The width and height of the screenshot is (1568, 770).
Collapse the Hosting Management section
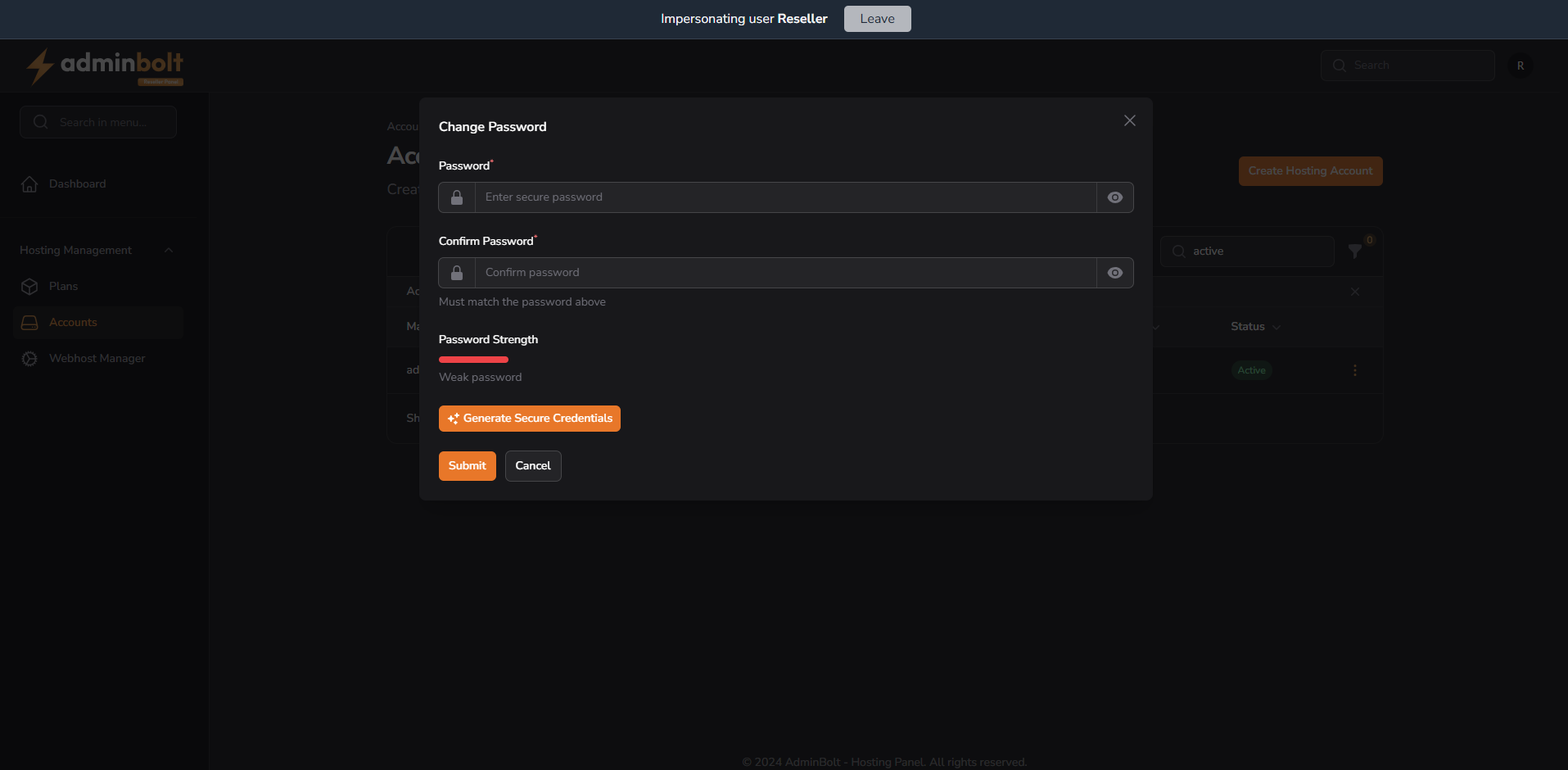point(169,250)
